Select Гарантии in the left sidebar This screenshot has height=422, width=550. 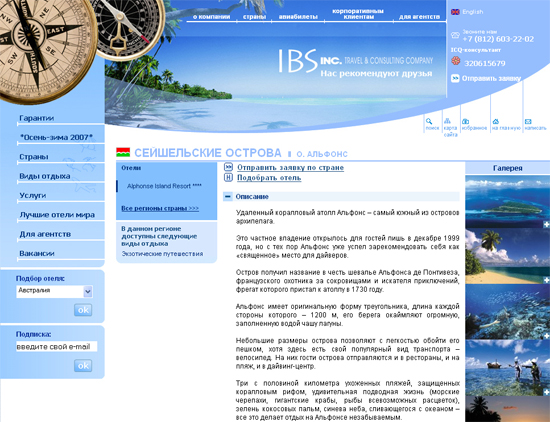pyautogui.click(x=36, y=118)
